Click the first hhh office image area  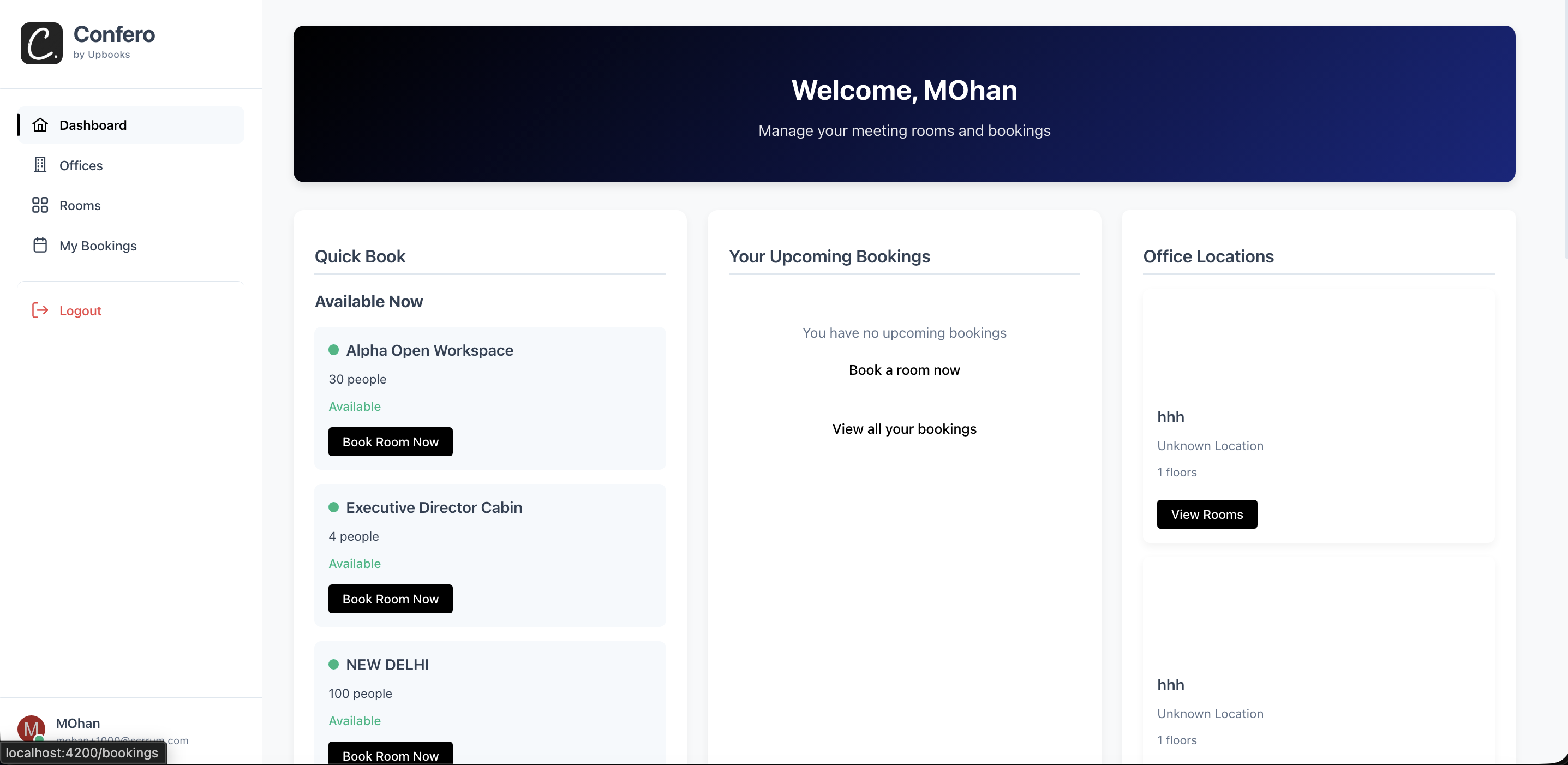[x=1319, y=343]
